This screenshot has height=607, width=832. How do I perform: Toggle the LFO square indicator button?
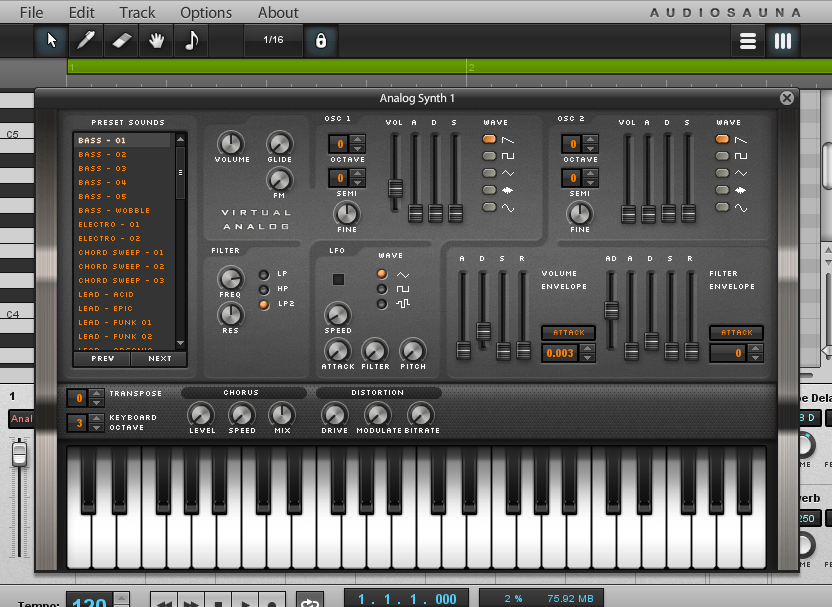(338, 279)
